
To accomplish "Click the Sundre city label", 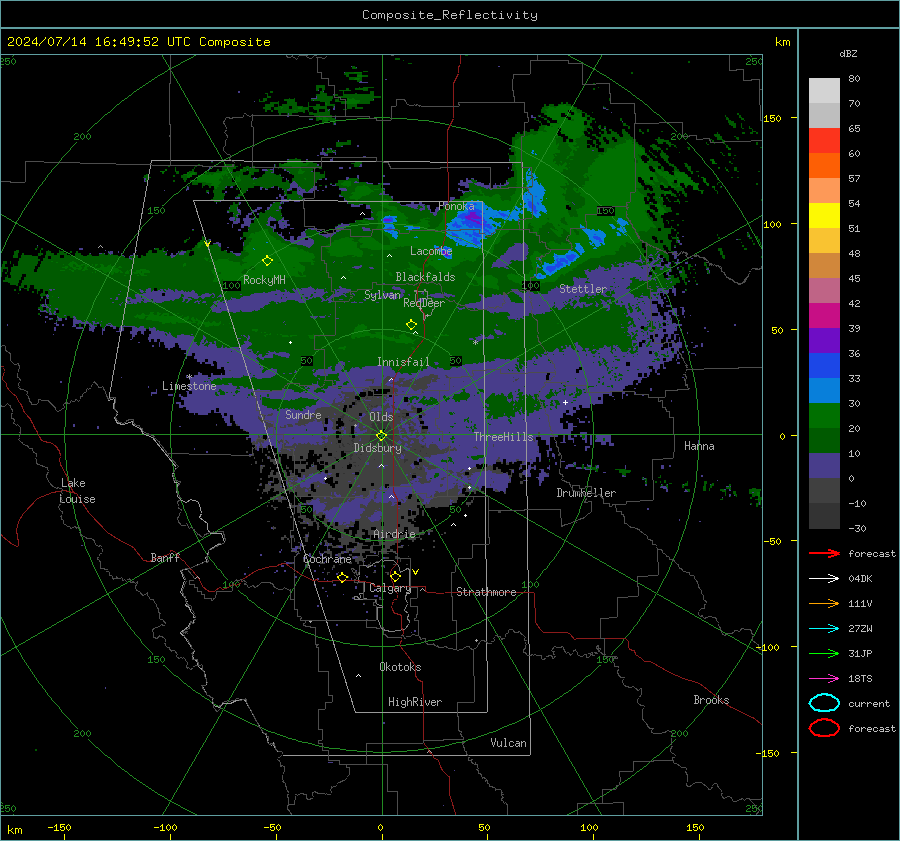I will click(303, 414).
